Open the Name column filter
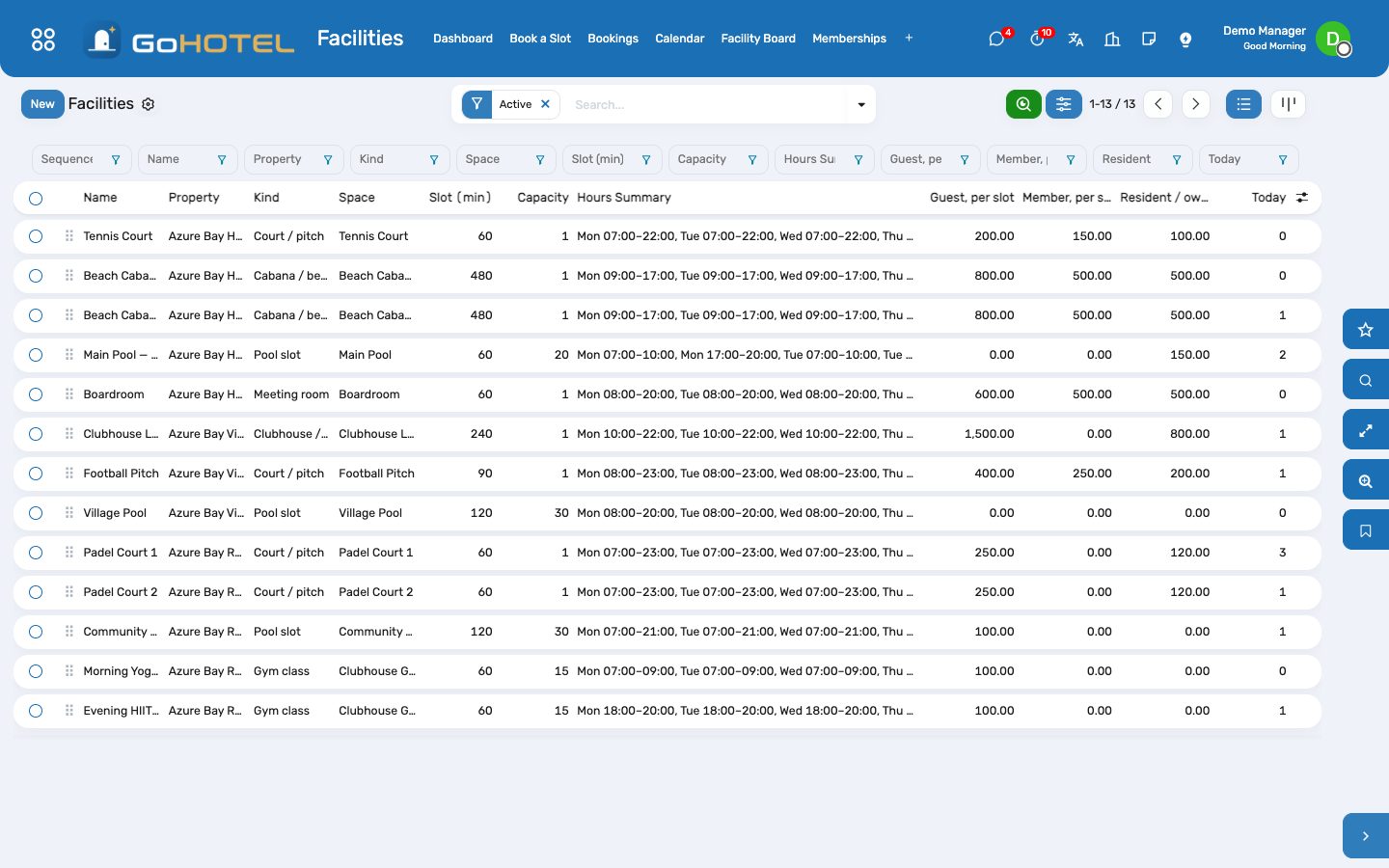Screen dimensions: 1389x868 [222, 160]
